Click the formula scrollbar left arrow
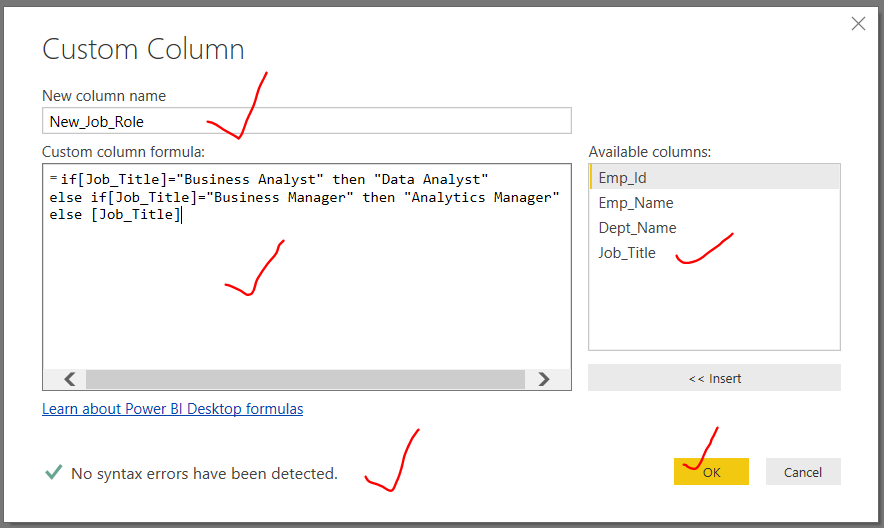This screenshot has width=884, height=528. pyautogui.click(x=70, y=379)
